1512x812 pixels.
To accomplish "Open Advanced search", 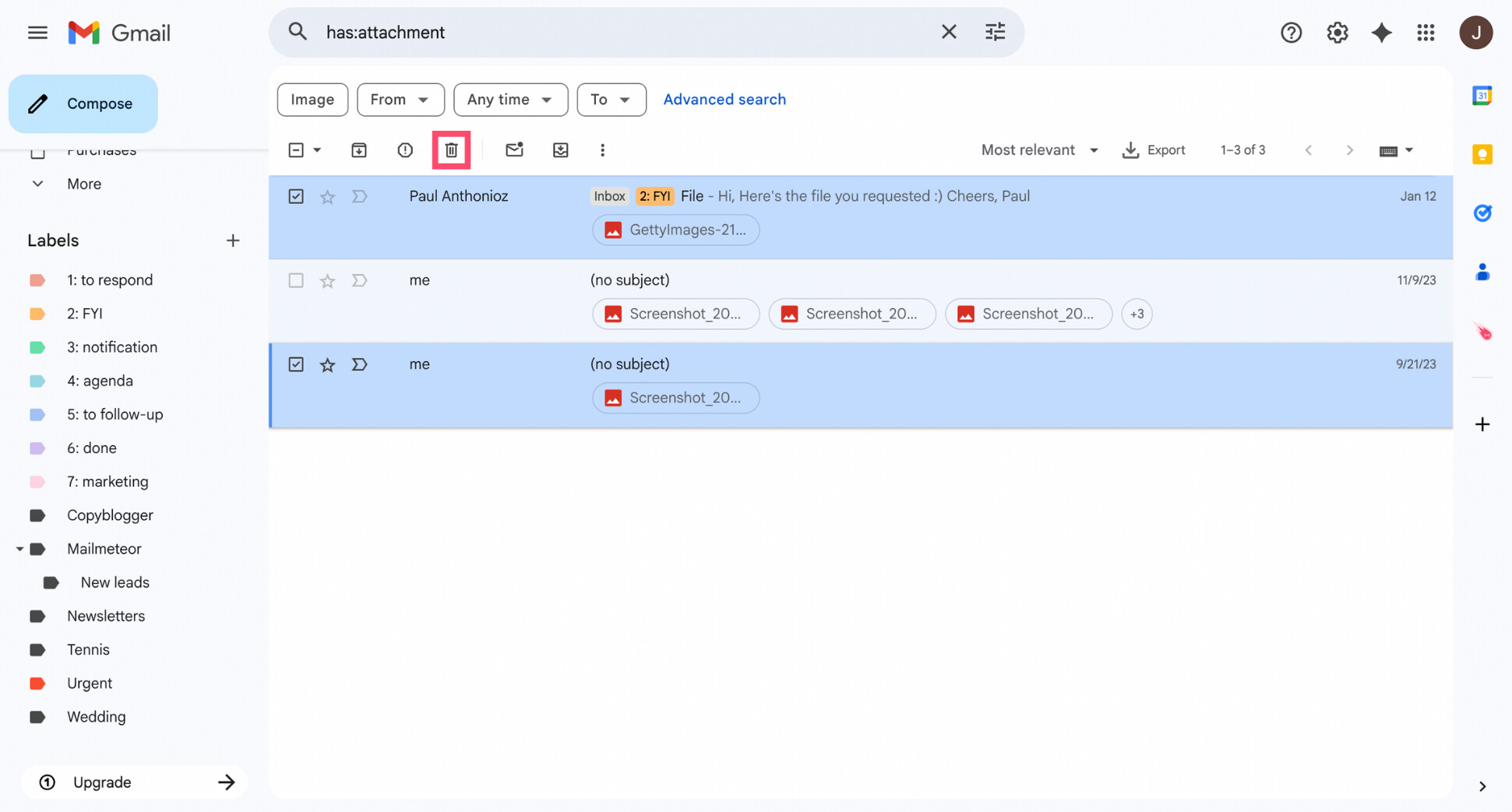I will 724,100.
